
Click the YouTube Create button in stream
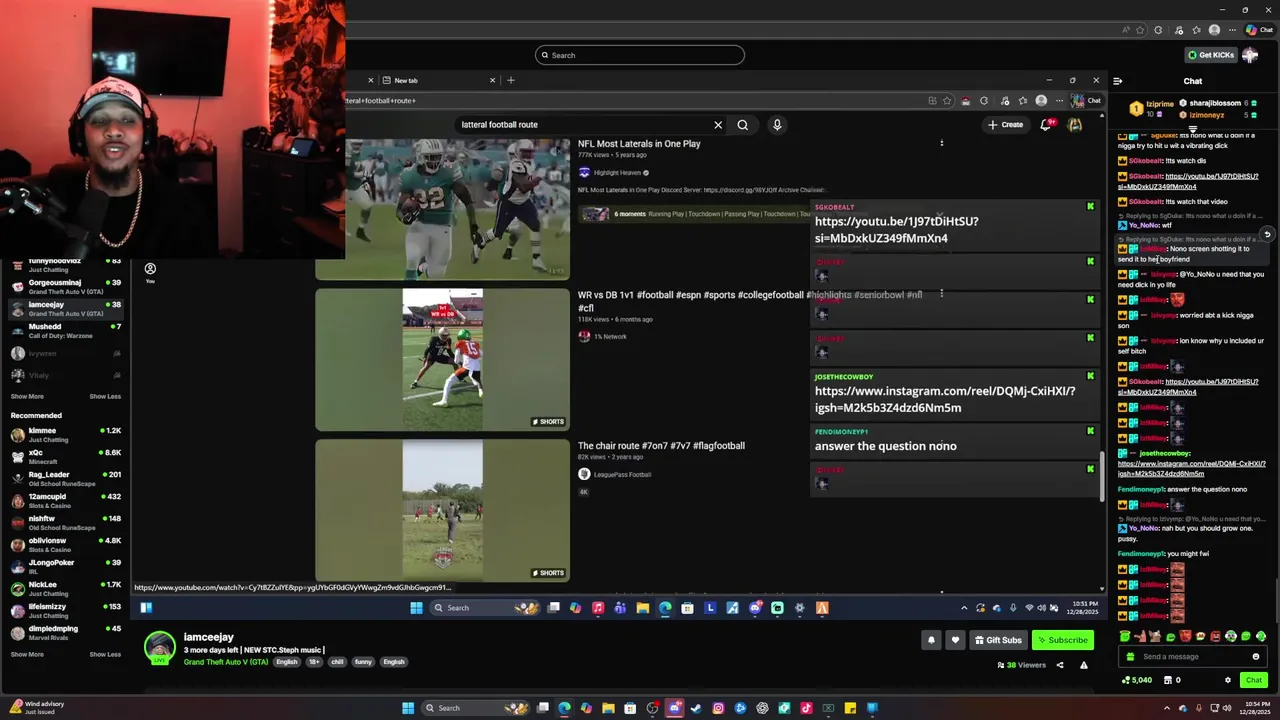point(1006,125)
